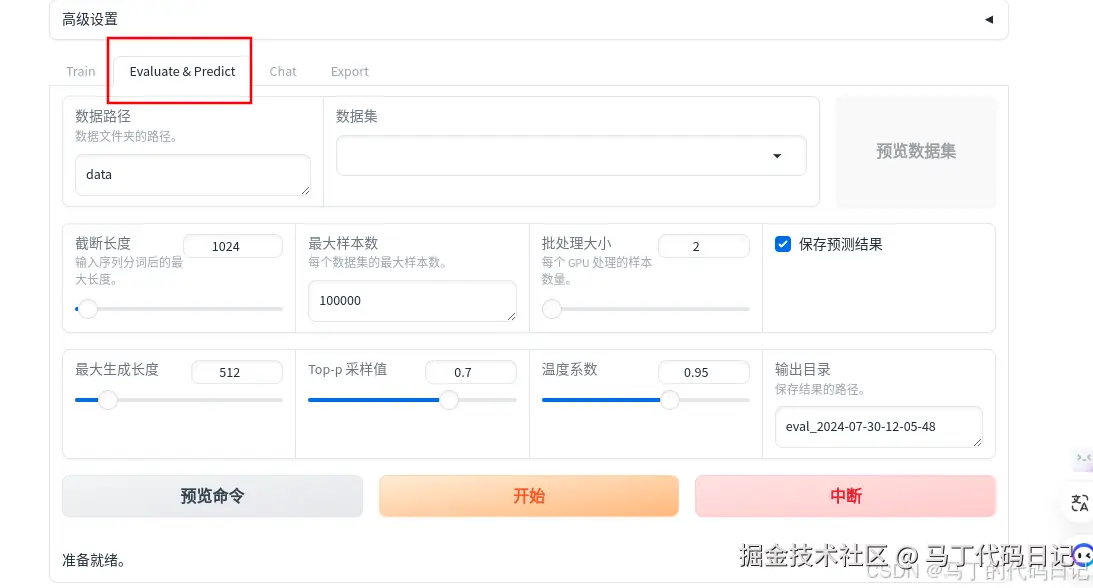Click the 批处理大小 number box
1093x588 pixels.
[x=703, y=246]
